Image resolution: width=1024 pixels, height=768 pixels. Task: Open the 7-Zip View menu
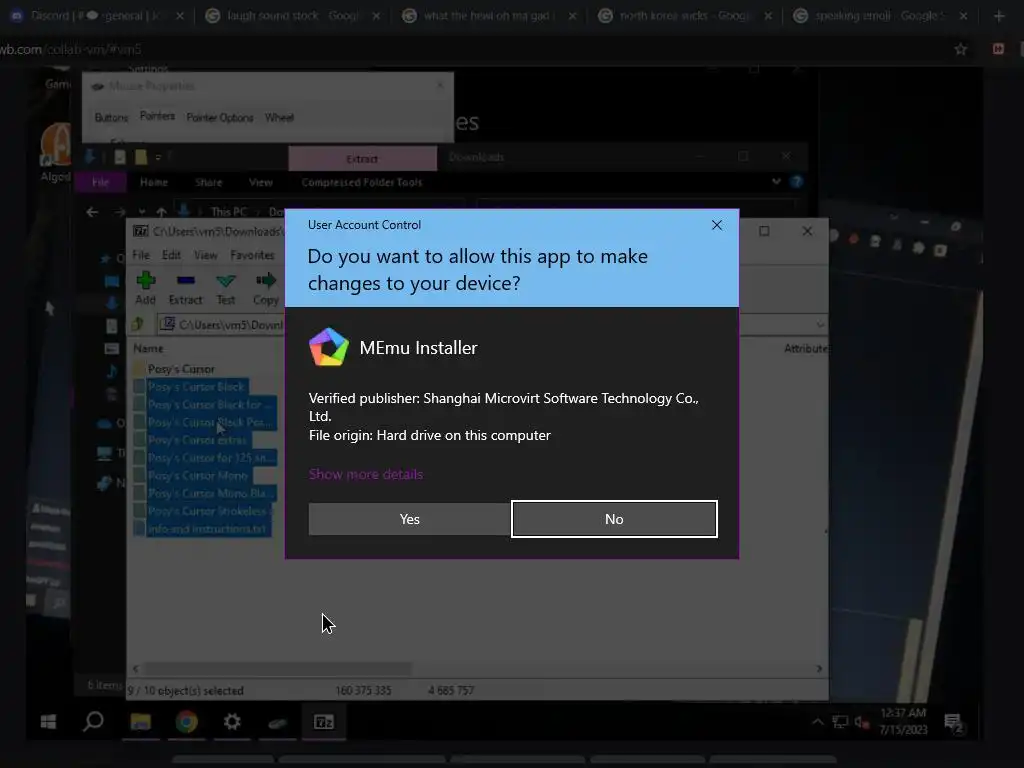coord(206,255)
